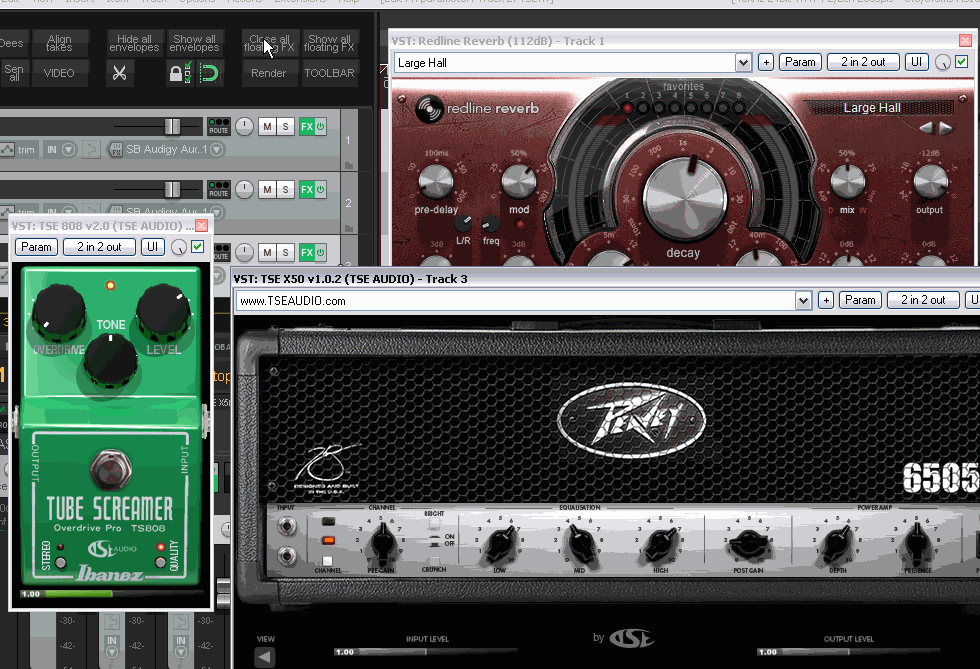
Task: Click the HIGH EQ knob on the 6505 amp
Action: tap(662, 543)
